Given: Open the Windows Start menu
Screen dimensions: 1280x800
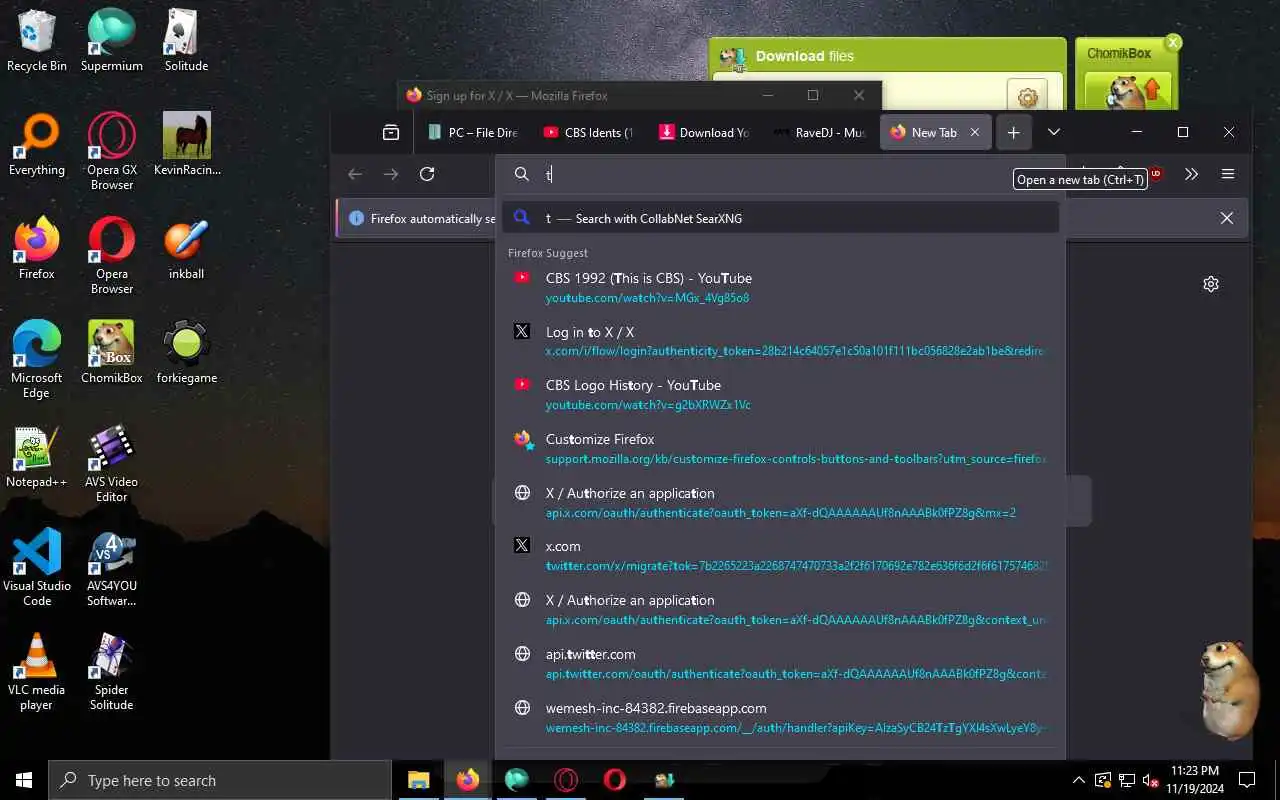Looking at the screenshot, I should point(24,780).
